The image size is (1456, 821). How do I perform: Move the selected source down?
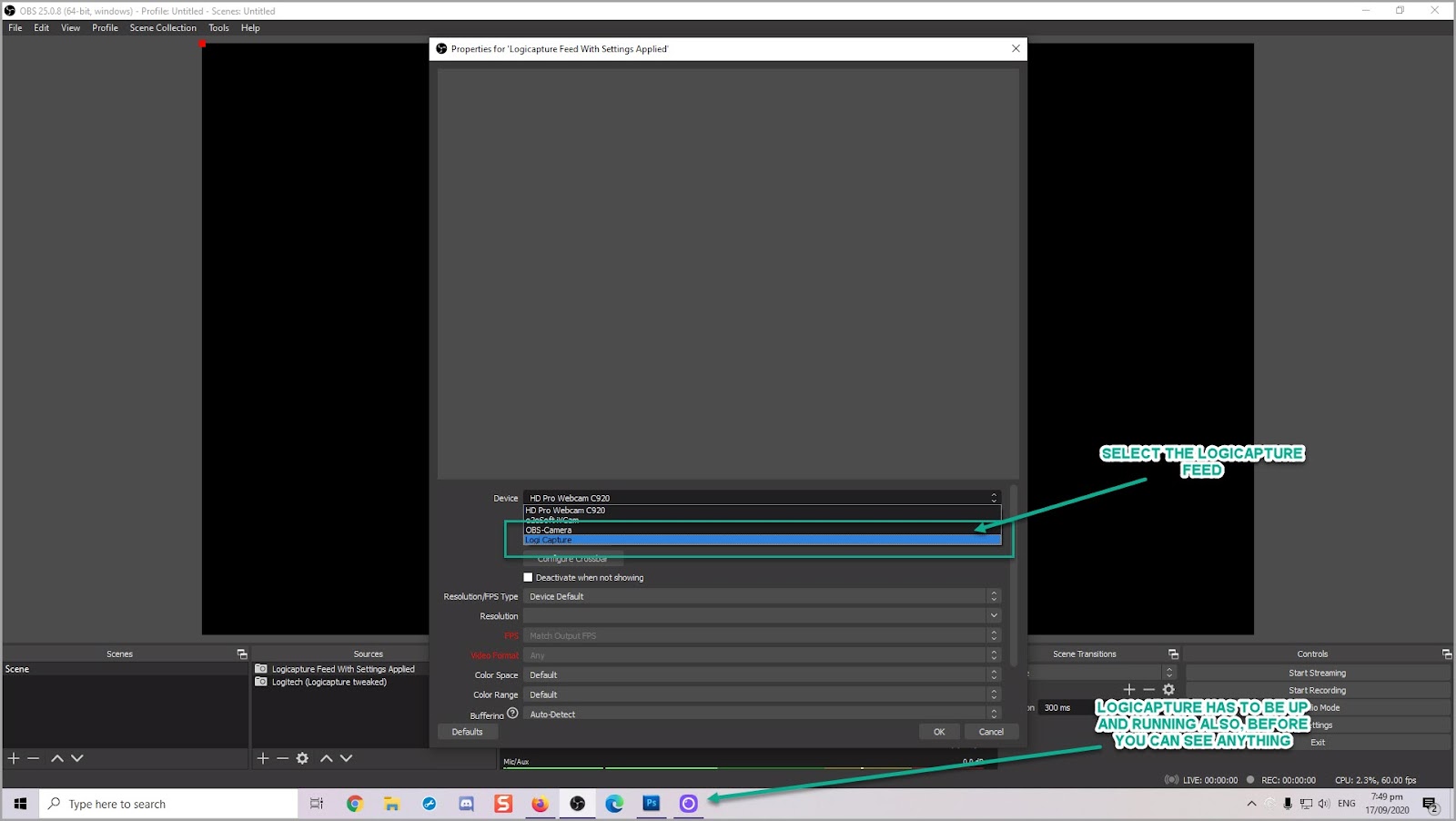(347, 758)
